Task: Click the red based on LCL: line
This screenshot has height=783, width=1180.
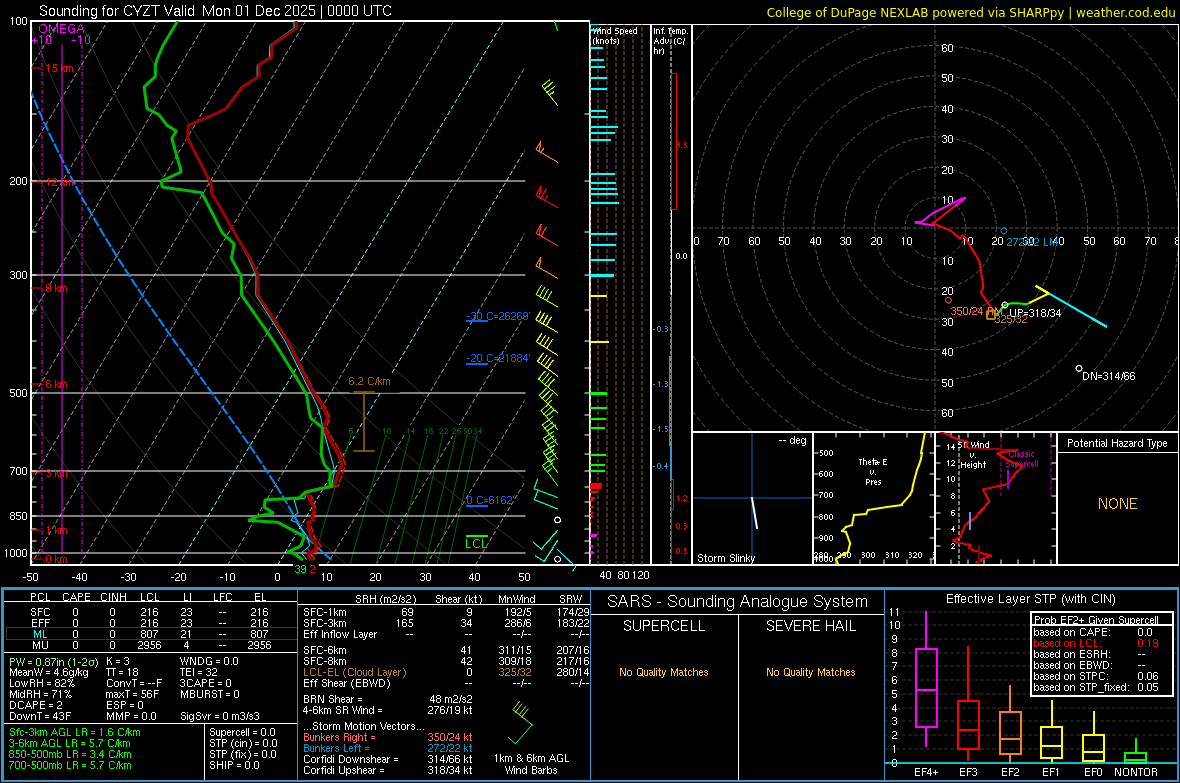Action: pyautogui.click(x=1096, y=643)
